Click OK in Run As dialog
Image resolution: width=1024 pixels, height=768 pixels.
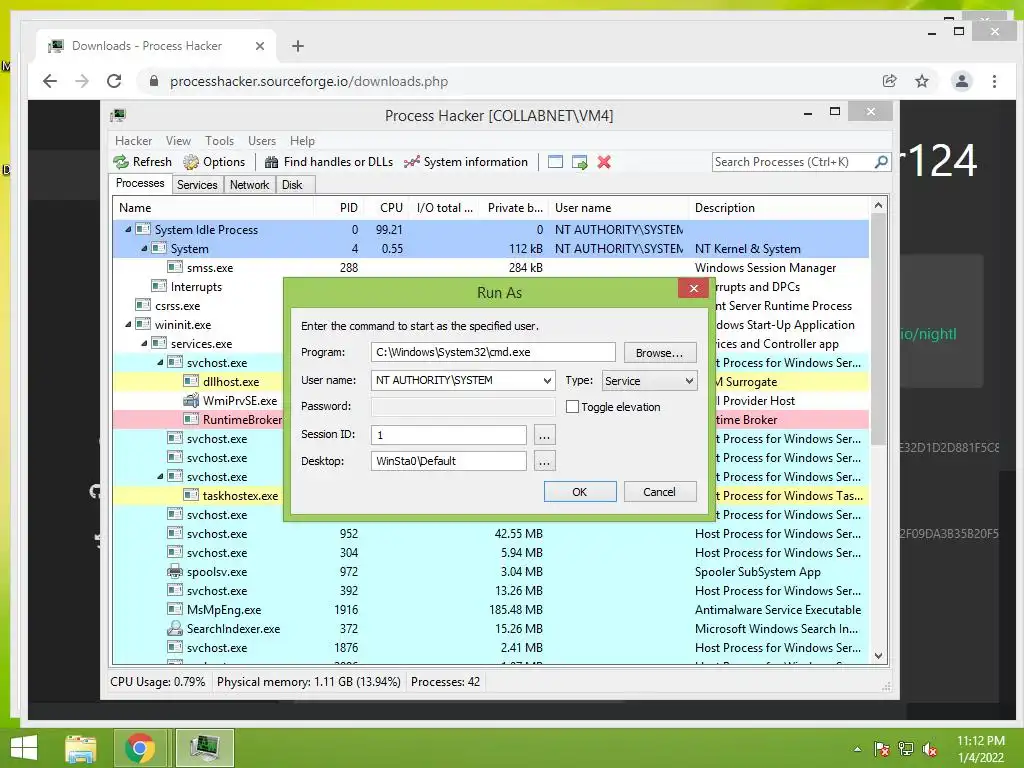point(580,492)
